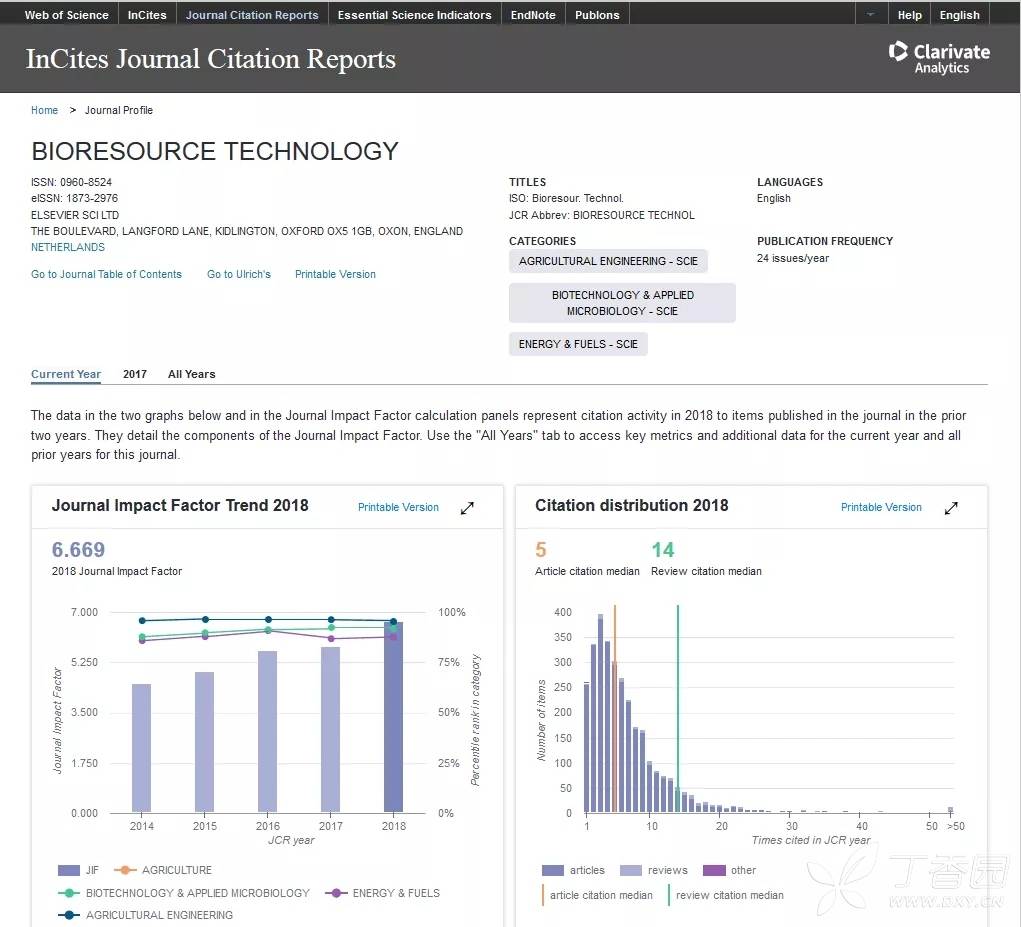Click the 24 issues/year text

click(792, 258)
